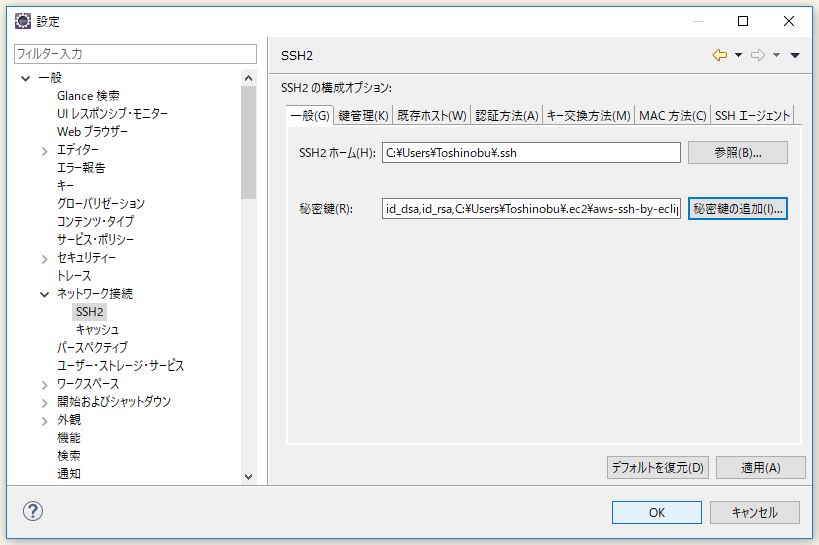Select グローバリゼーション in the tree
The image size is (819, 545).
(x=101, y=204)
